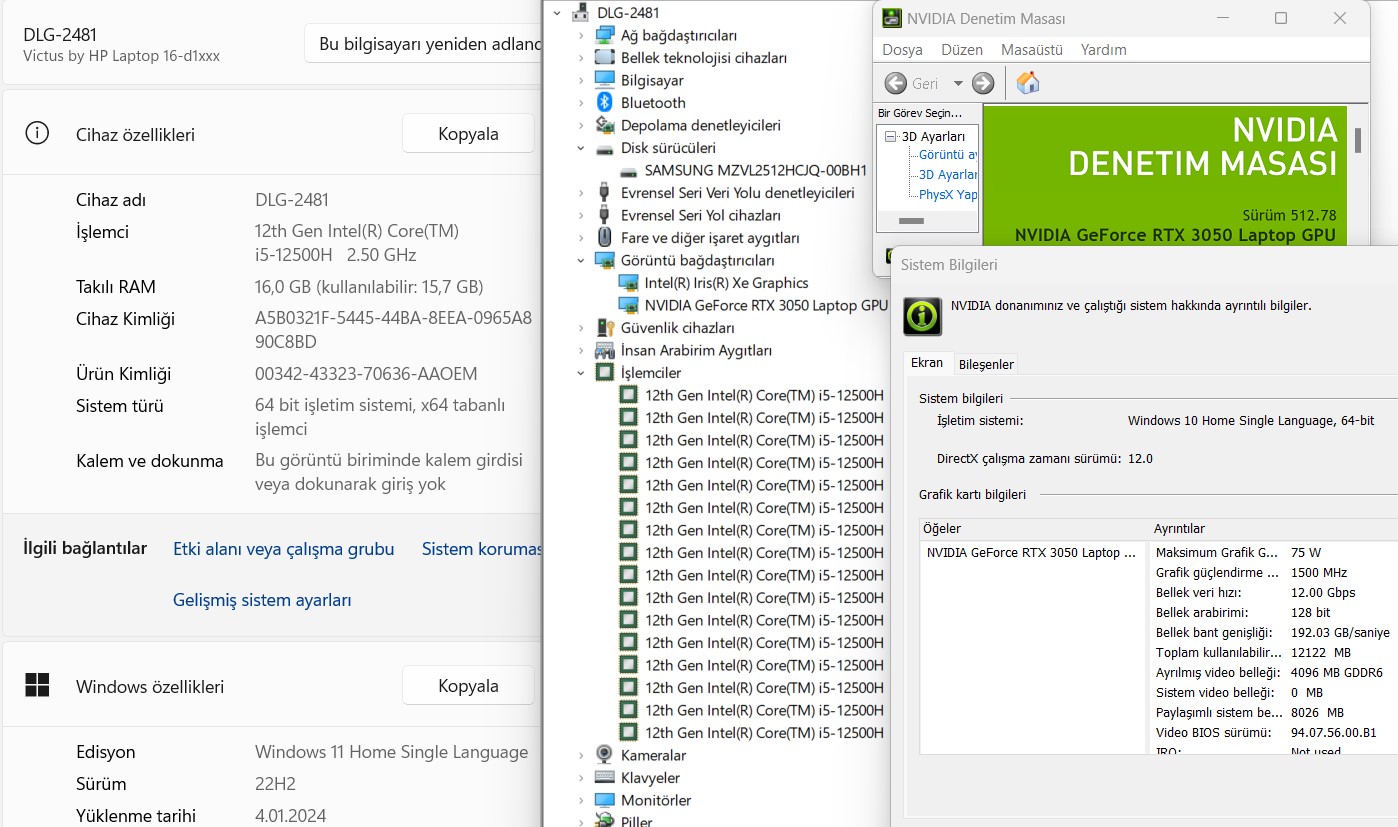Click the Bellek teknolojisi cihazları icon

(x=604, y=58)
